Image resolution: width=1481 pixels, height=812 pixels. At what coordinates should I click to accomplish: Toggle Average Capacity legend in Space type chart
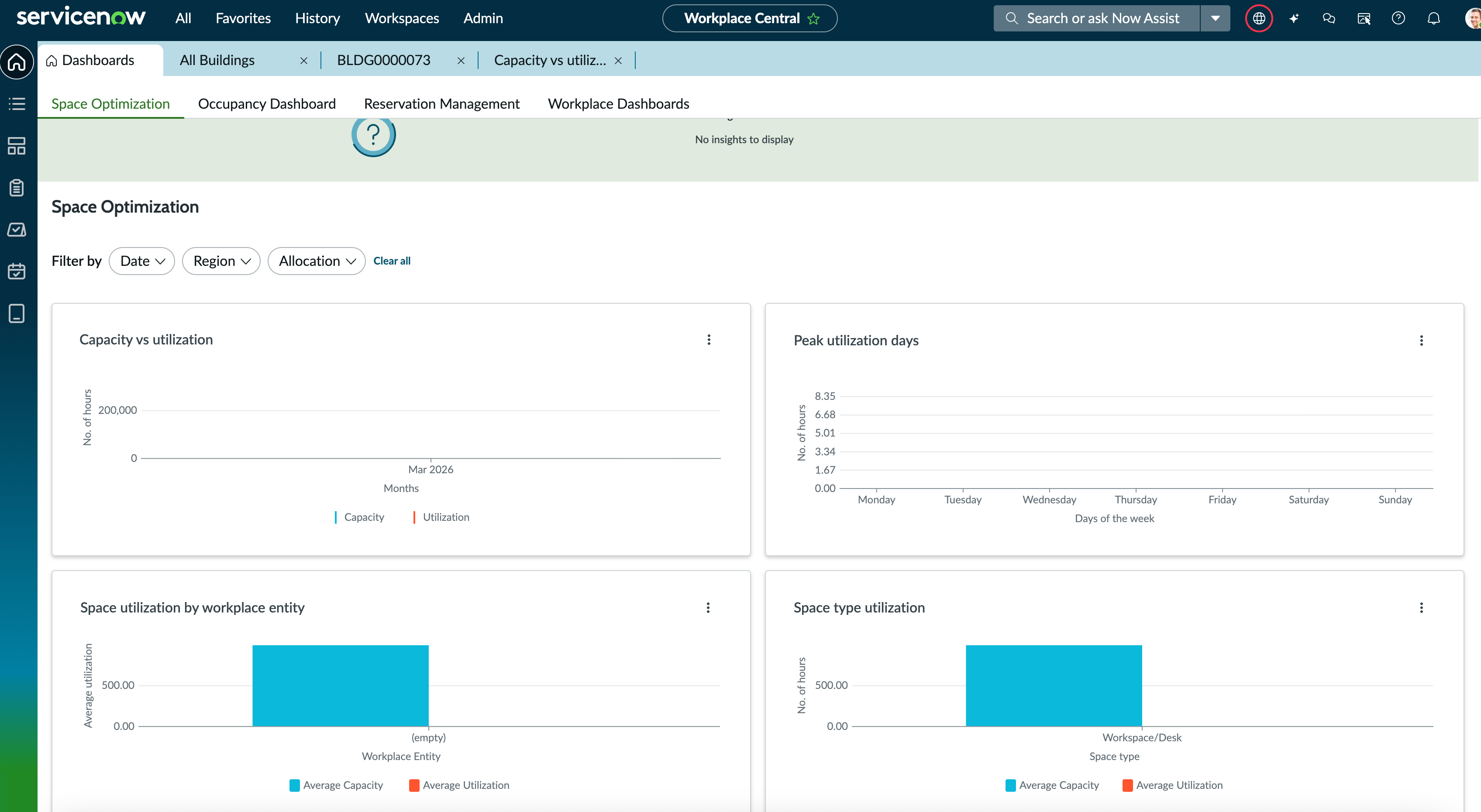[1052, 785]
